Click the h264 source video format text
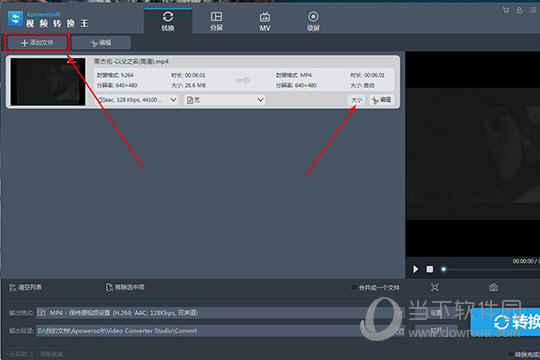The image size is (540, 360). tap(115, 75)
